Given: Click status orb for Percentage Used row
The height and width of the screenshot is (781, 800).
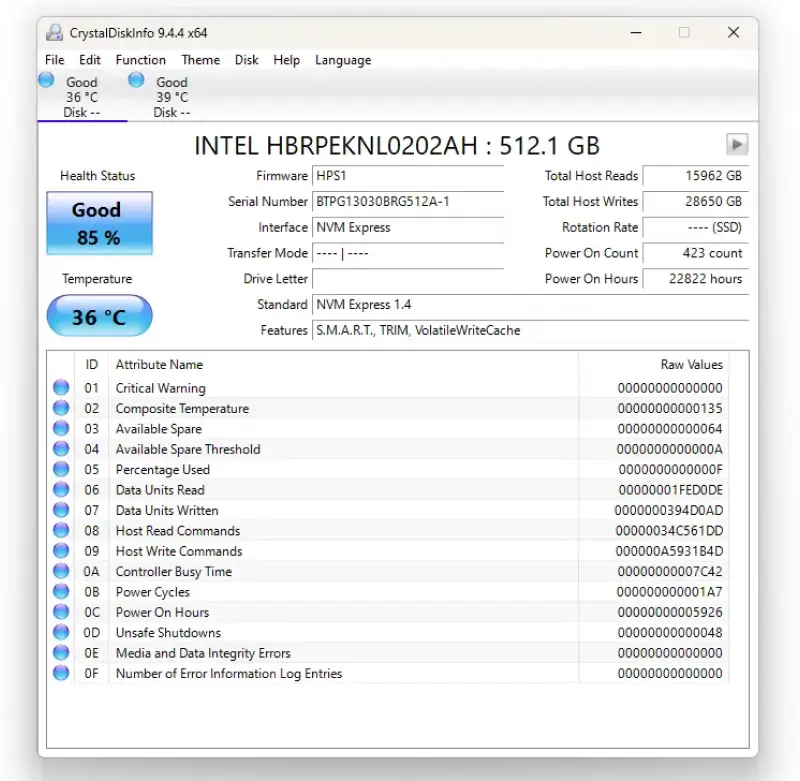Looking at the screenshot, I should click(61, 469).
